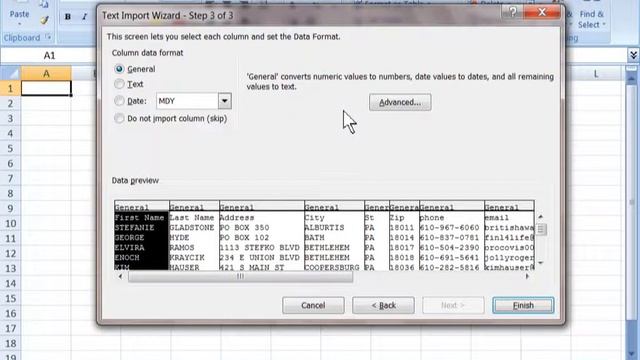Screen dimensions: 640x360
Task: Choose the Text column data format
Action: click(119, 84)
